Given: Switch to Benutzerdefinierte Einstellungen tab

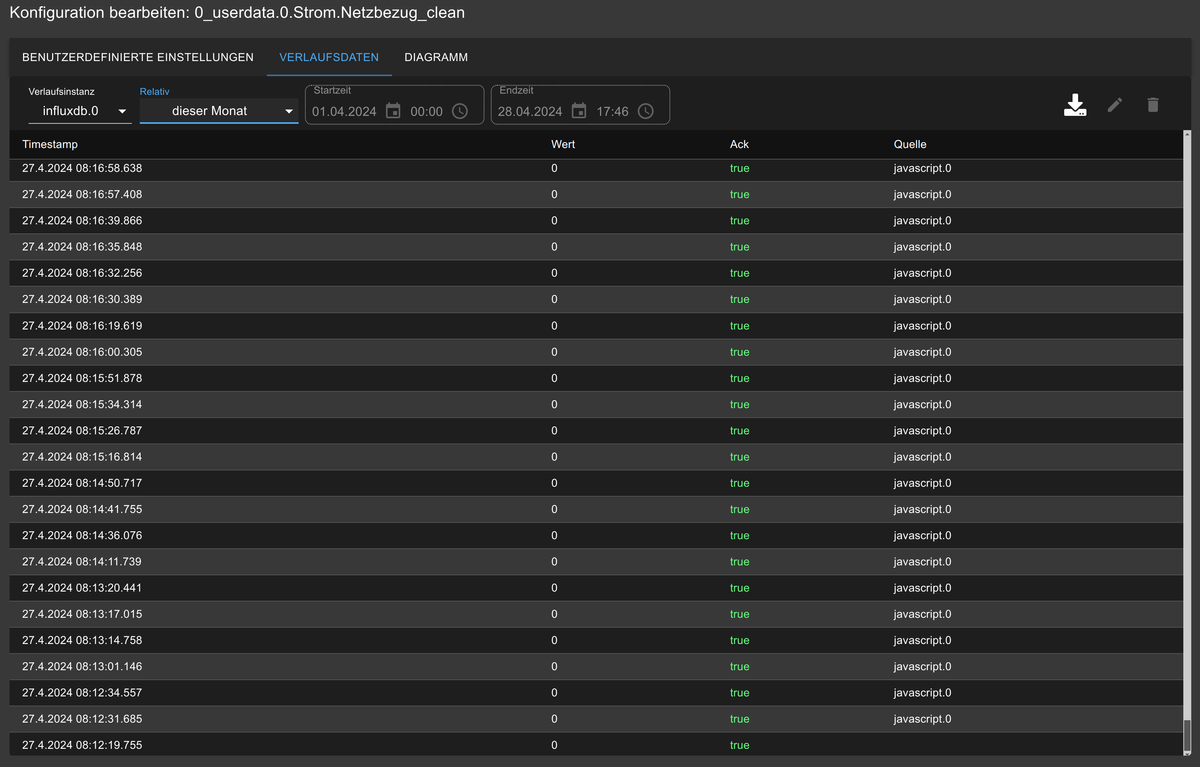Looking at the screenshot, I should (138, 58).
